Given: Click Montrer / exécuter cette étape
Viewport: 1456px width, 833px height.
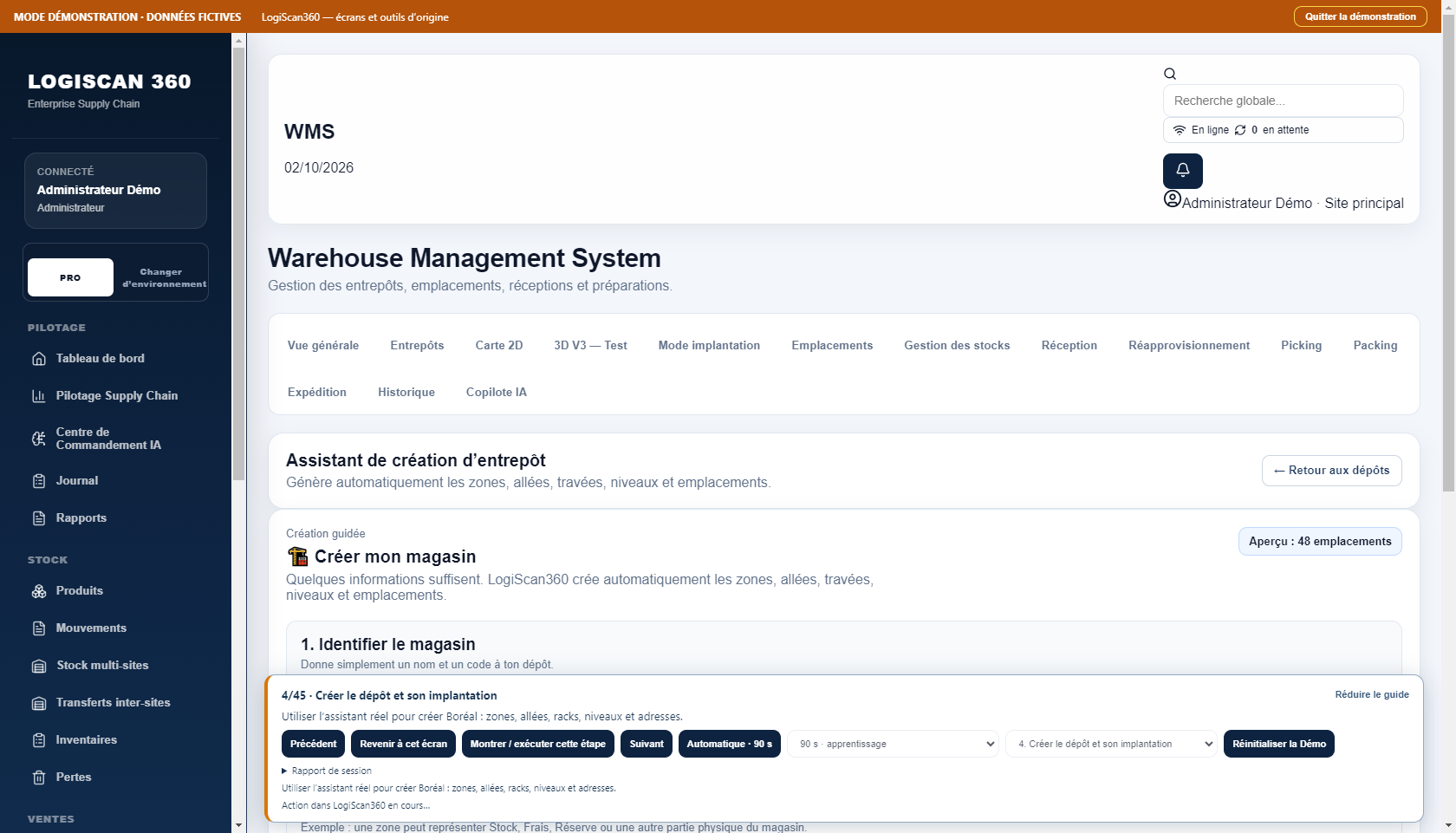Looking at the screenshot, I should 538,744.
